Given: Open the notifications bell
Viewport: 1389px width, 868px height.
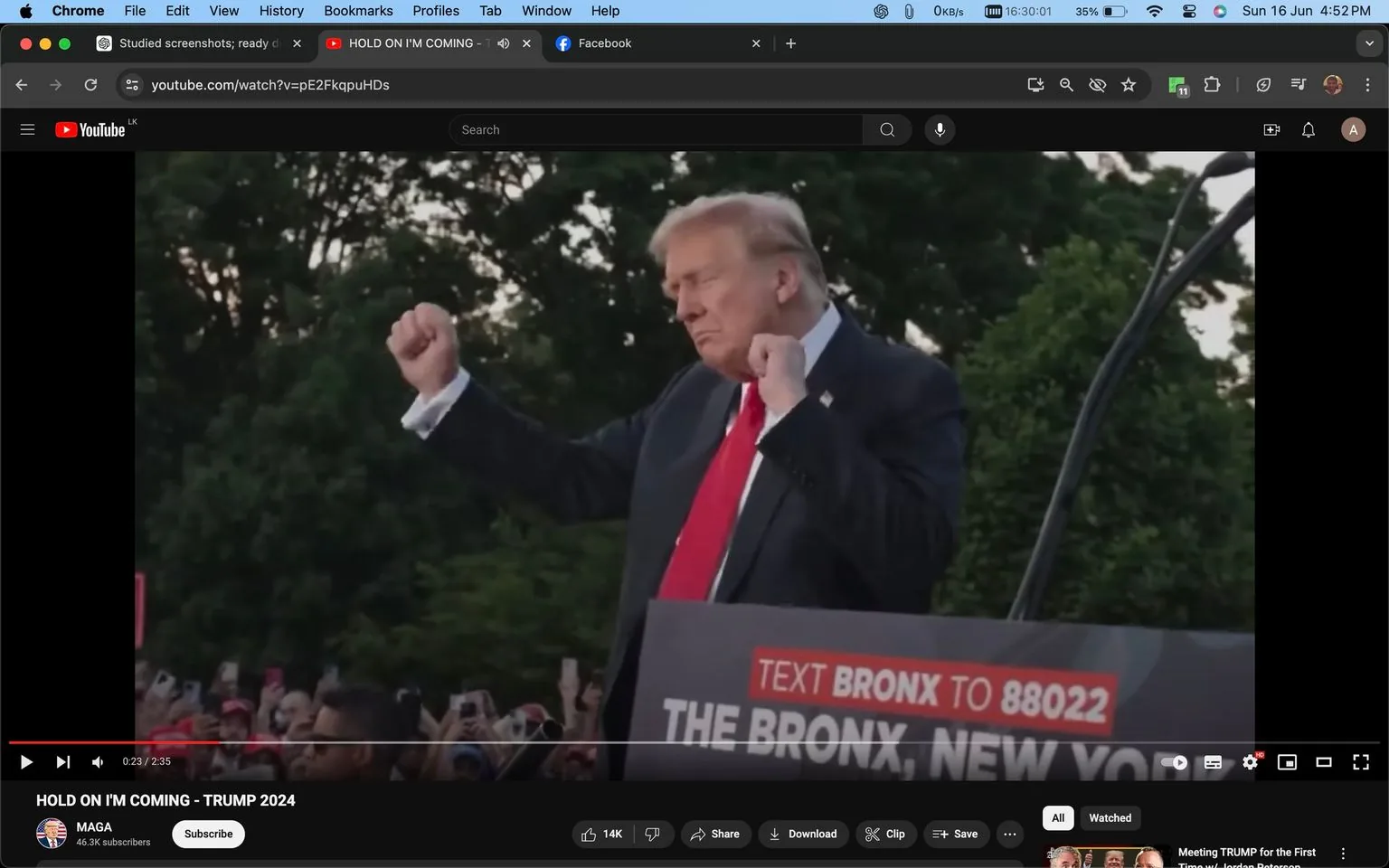Looking at the screenshot, I should (x=1308, y=129).
